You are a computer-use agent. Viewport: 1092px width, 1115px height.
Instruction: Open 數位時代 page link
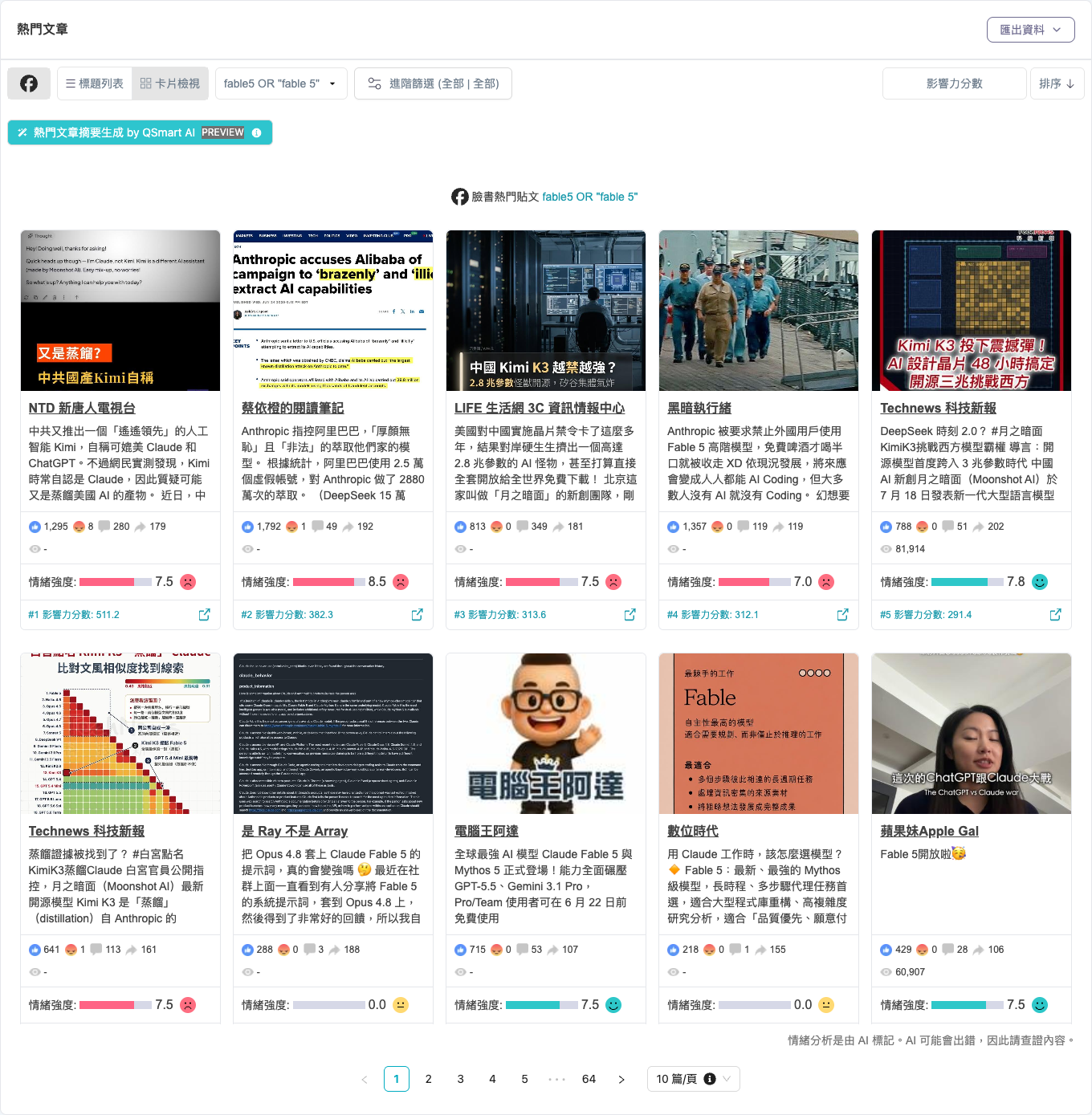click(x=693, y=831)
